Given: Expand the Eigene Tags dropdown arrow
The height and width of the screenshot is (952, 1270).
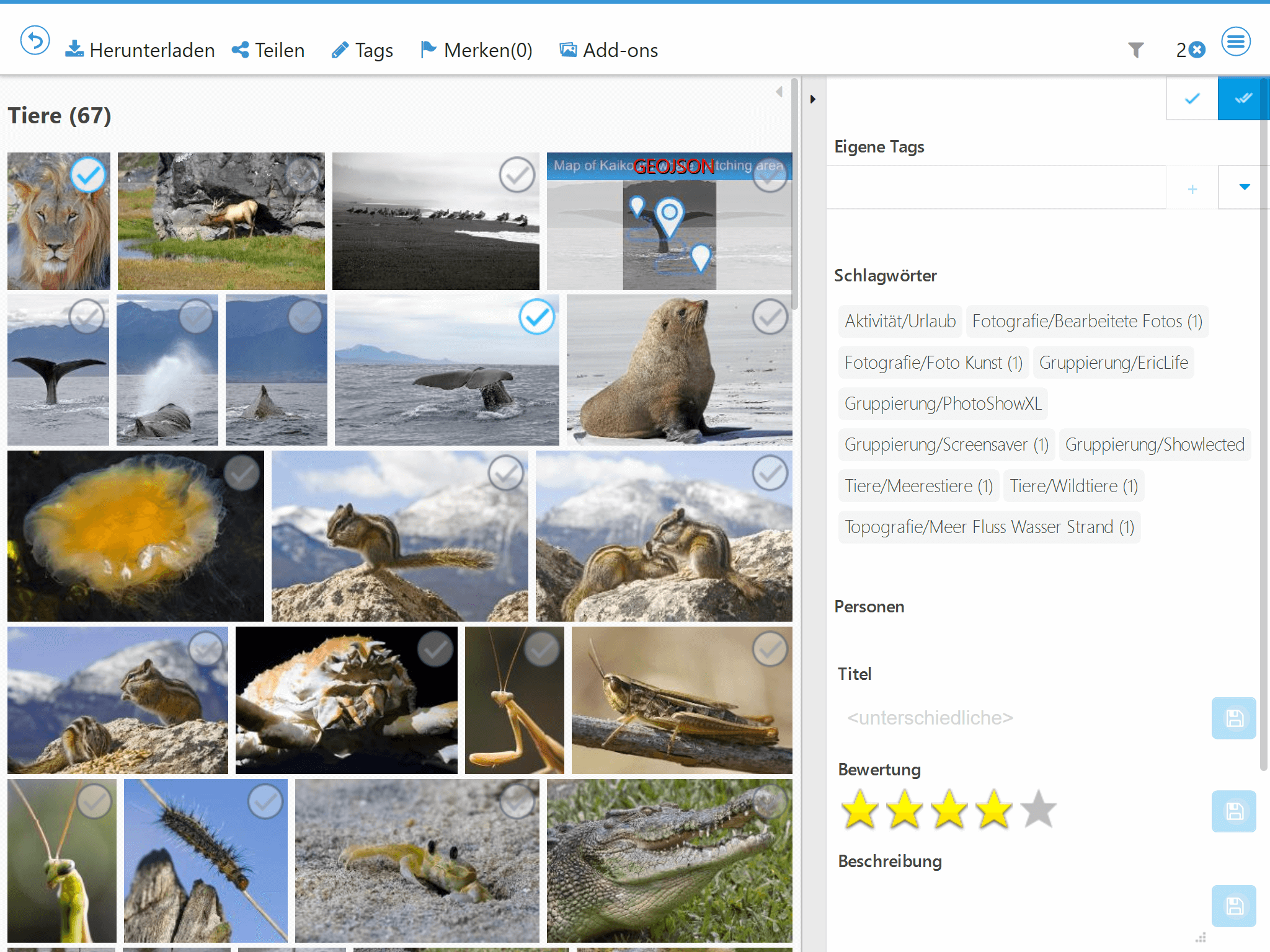Looking at the screenshot, I should tap(1243, 187).
